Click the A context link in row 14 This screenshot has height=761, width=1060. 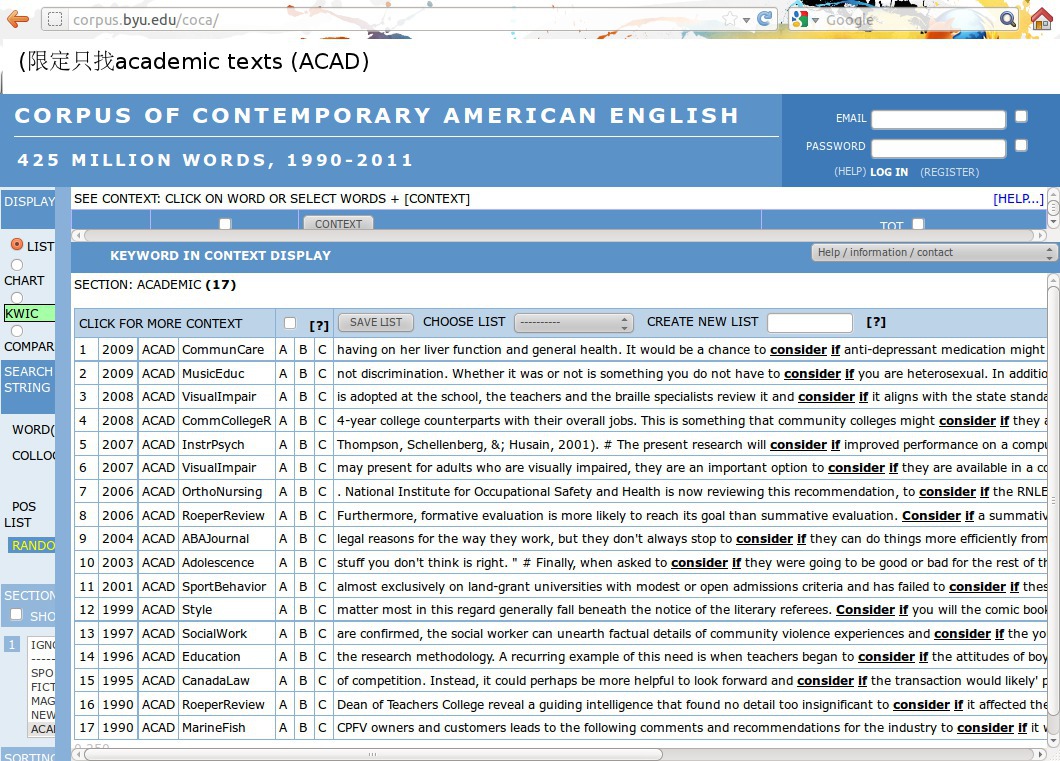pyautogui.click(x=283, y=656)
